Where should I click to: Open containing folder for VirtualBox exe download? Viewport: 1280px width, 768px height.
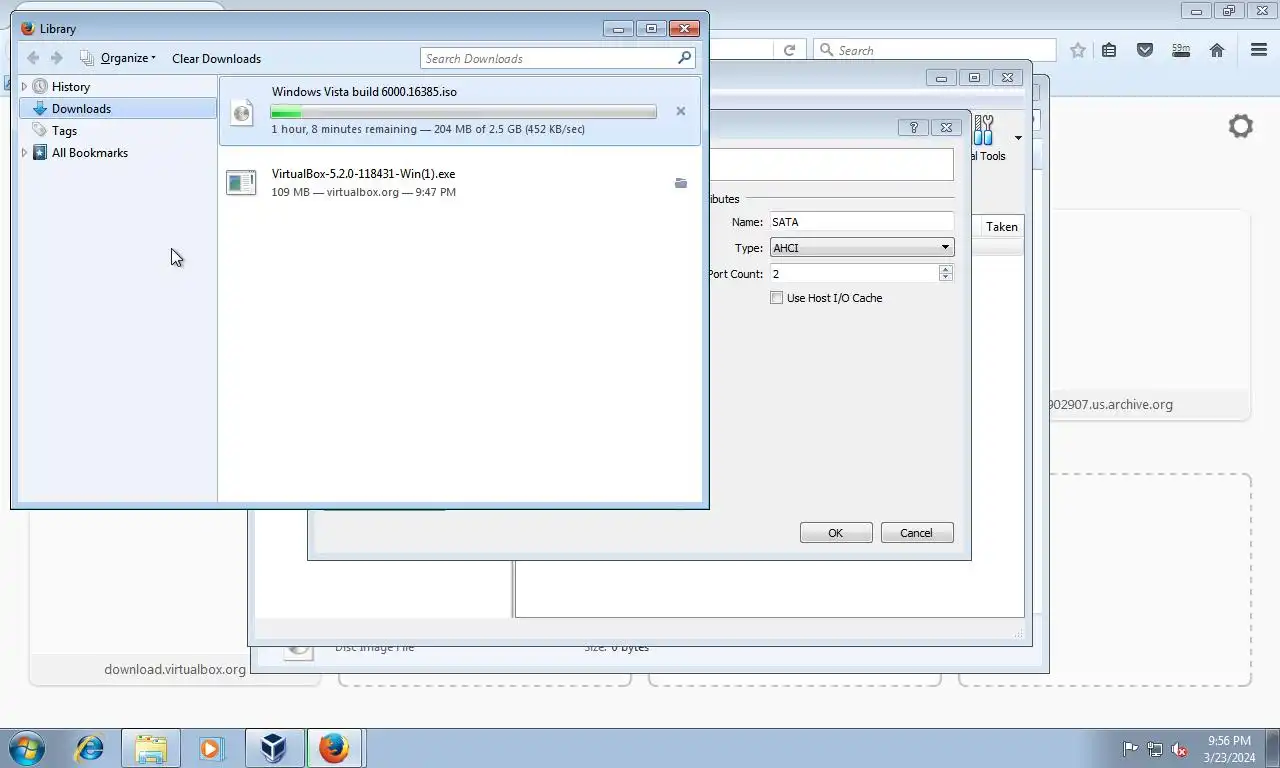click(681, 183)
